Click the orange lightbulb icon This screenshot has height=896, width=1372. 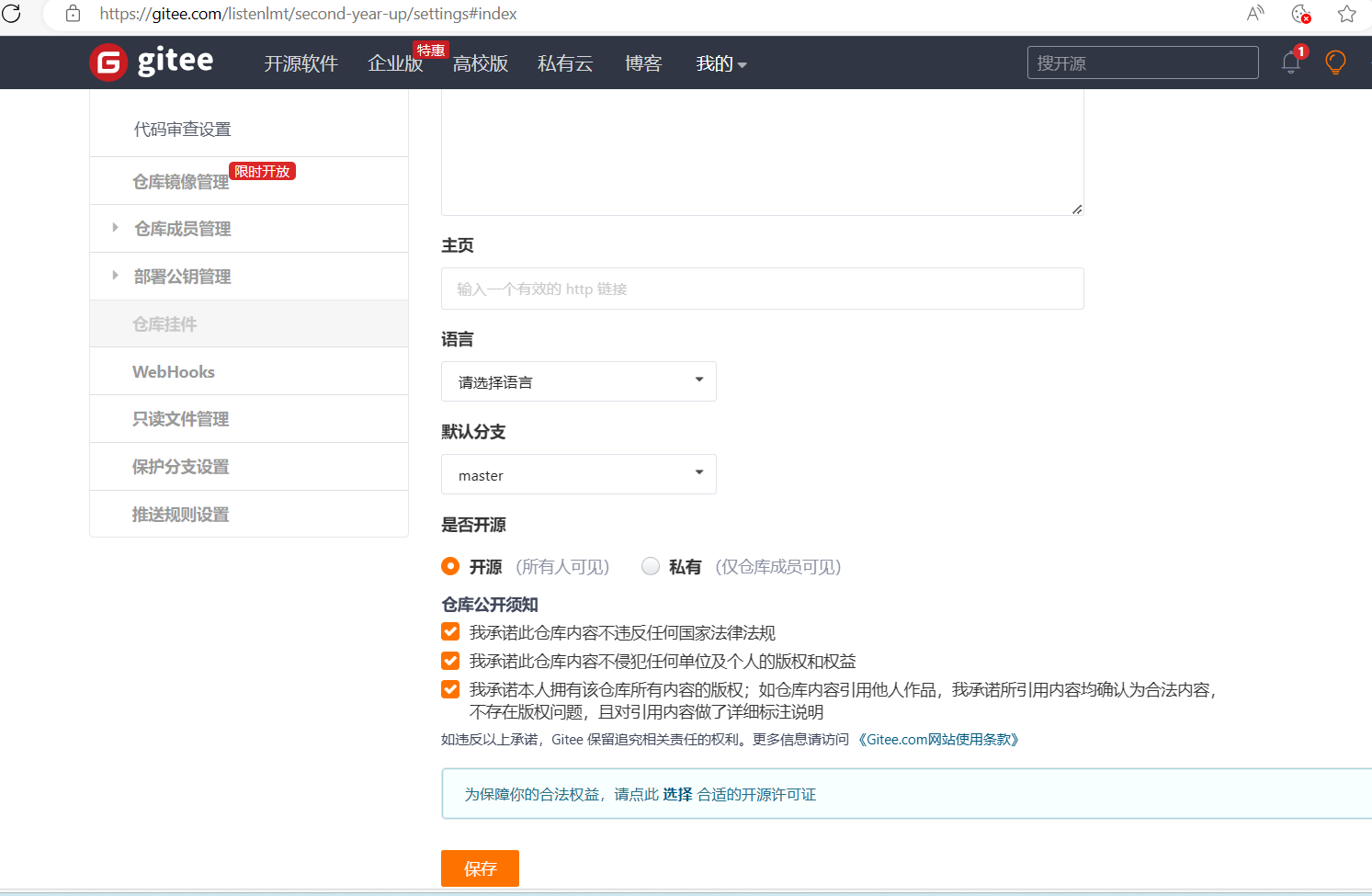tap(1335, 62)
